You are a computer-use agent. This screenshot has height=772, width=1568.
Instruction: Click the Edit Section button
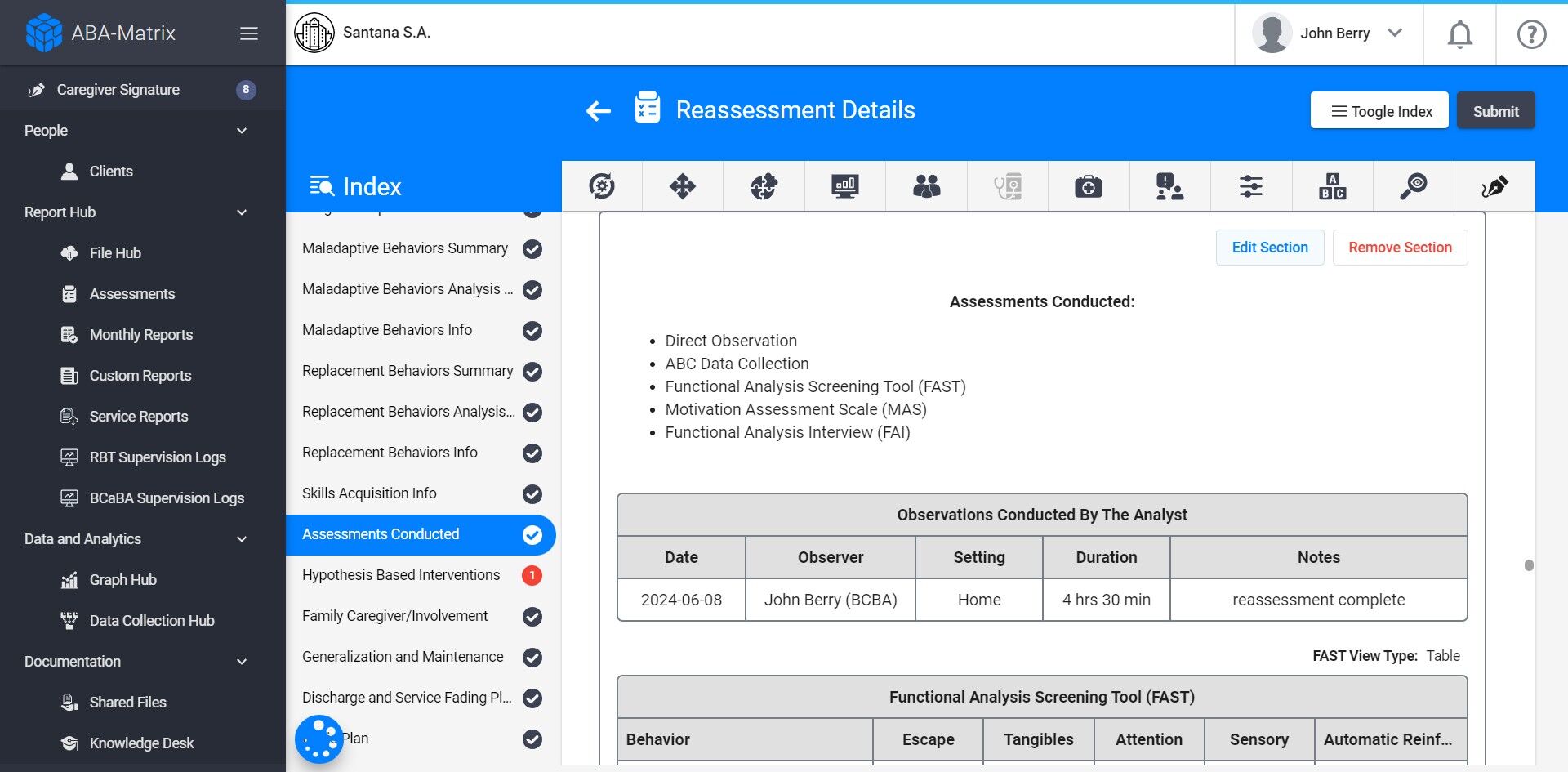1270,248
